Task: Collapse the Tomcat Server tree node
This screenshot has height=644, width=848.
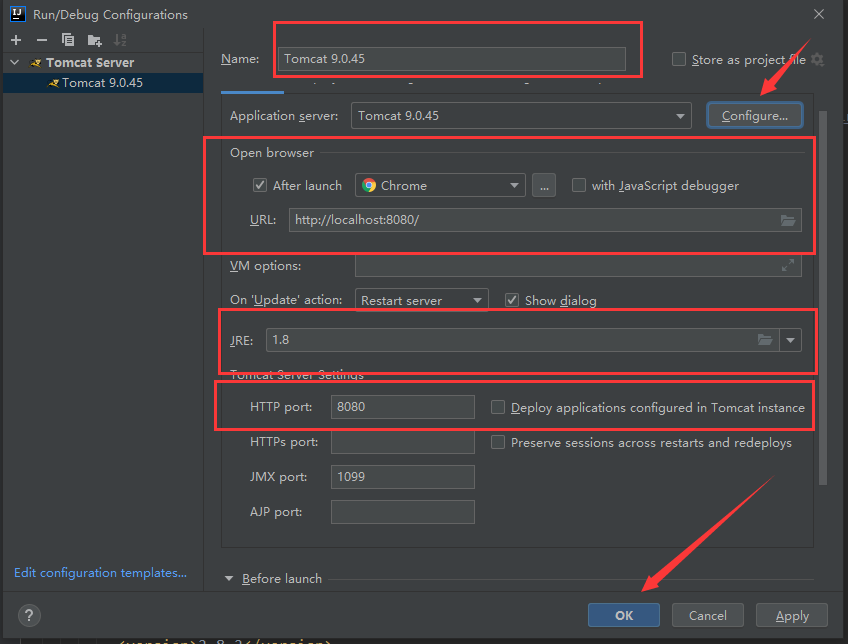Action: tap(15, 63)
